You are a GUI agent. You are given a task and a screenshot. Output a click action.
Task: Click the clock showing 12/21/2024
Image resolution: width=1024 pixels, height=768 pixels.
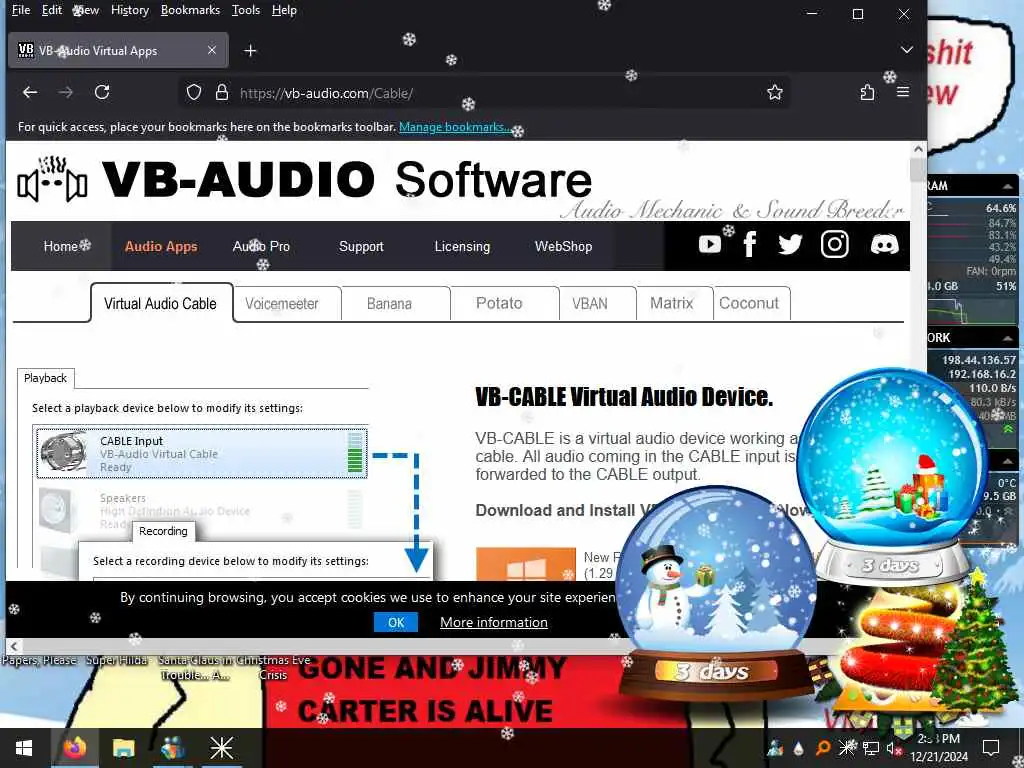[939, 748]
